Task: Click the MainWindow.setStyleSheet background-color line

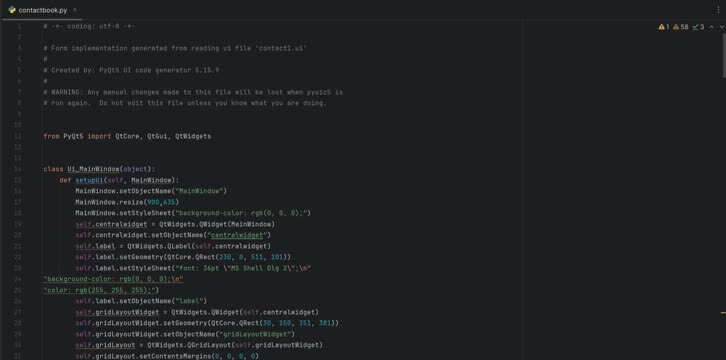Action: (x=193, y=213)
